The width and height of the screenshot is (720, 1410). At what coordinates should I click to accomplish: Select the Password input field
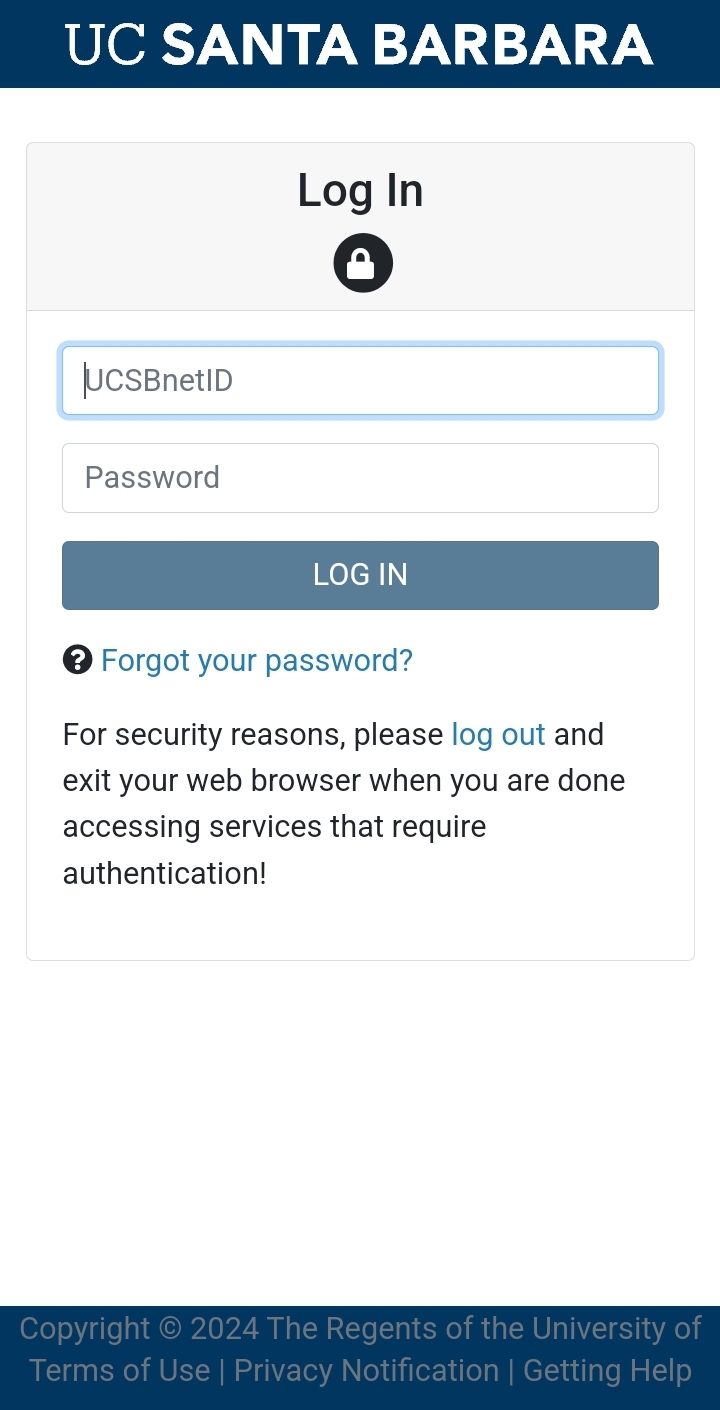[360, 477]
